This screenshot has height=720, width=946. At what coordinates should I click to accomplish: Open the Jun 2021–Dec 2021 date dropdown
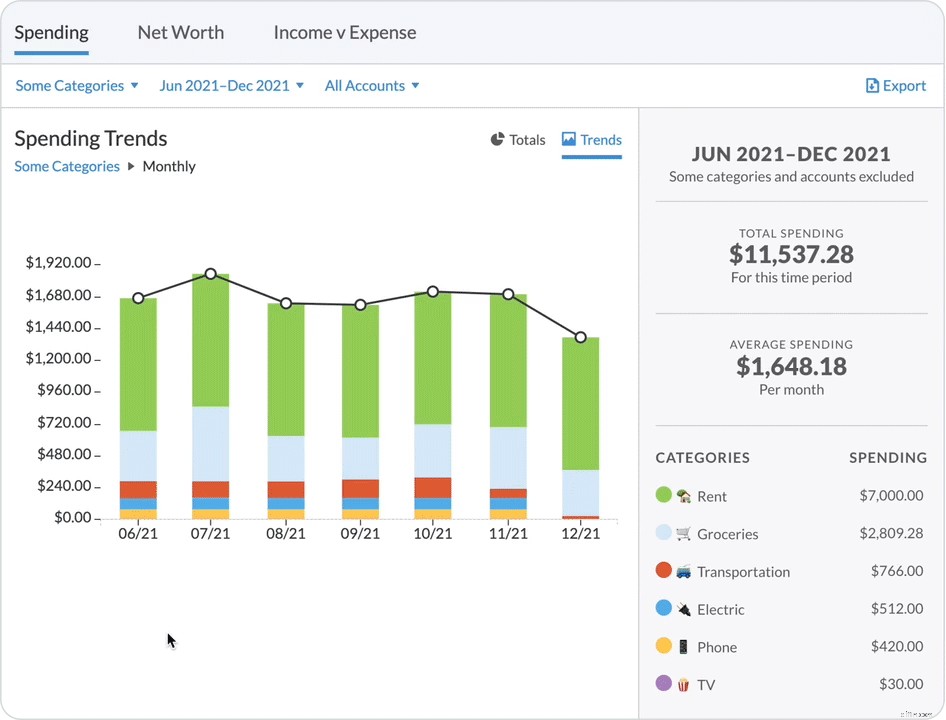pos(231,85)
